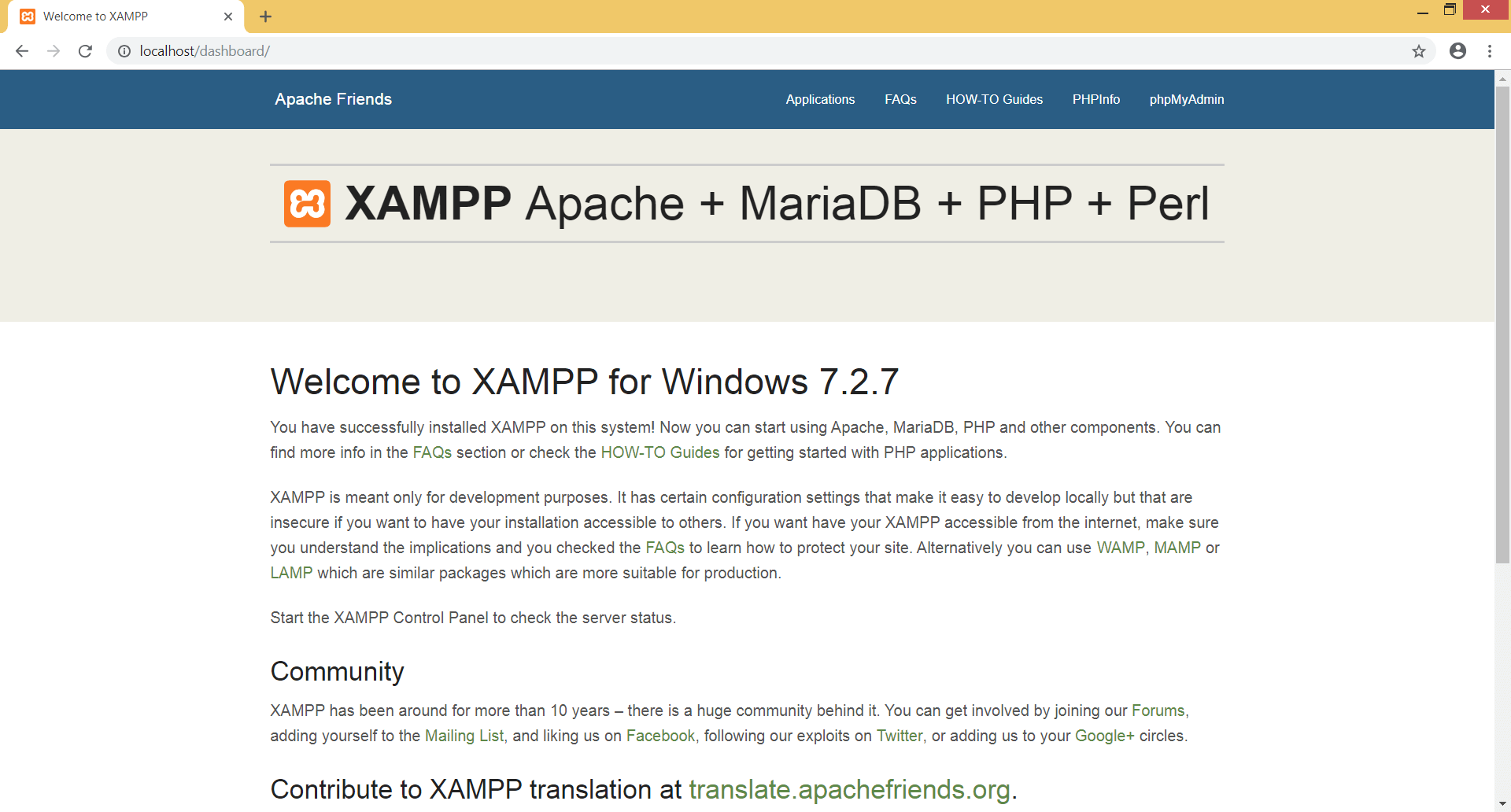
Task: Close the Welcome to XAMPP tab
Action: [x=228, y=17]
